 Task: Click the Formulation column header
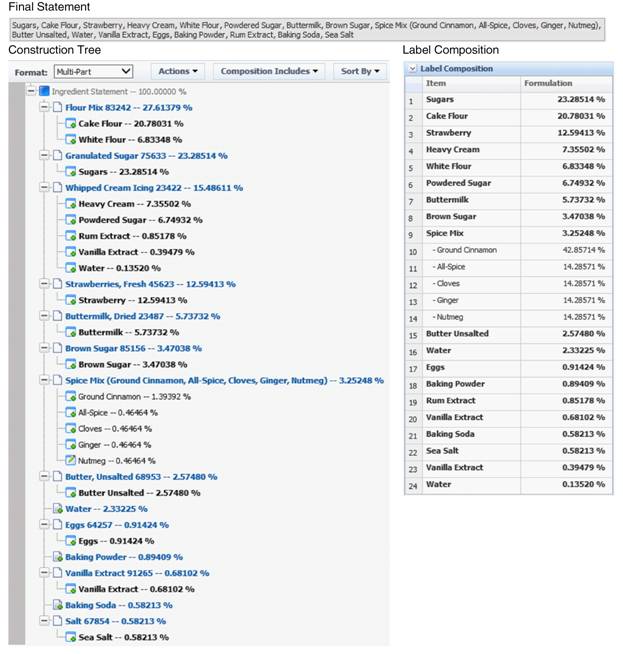566,83
